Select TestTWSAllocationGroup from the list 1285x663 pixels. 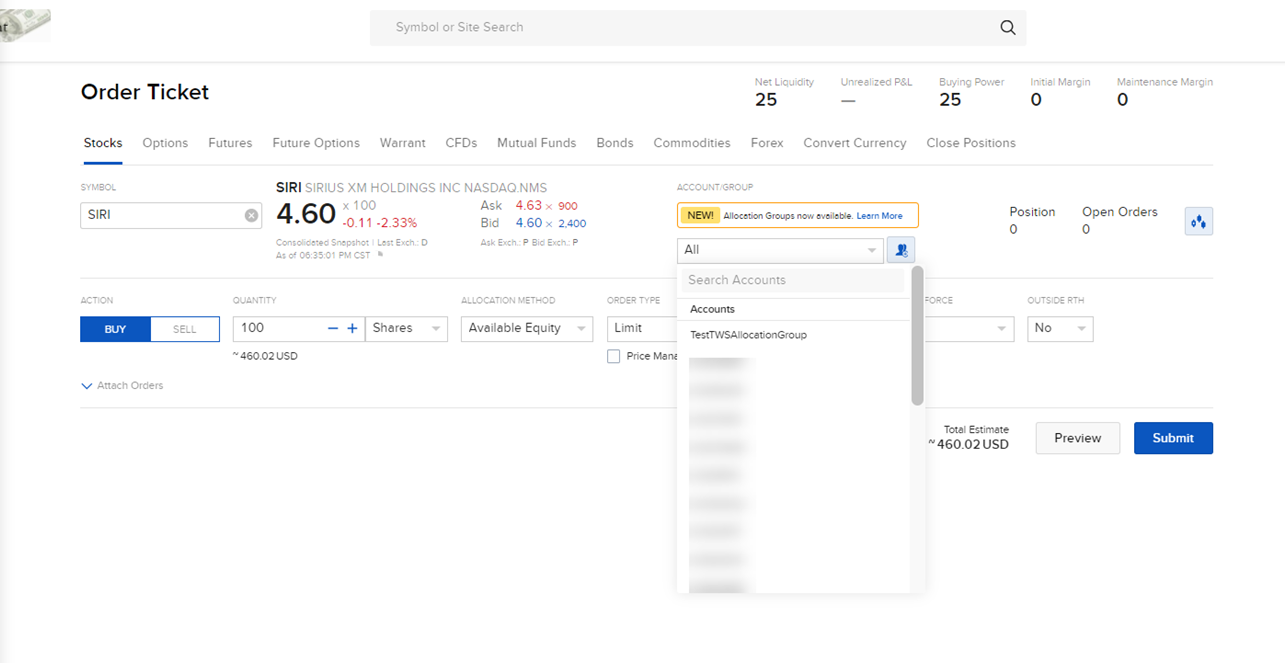(748, 335)
